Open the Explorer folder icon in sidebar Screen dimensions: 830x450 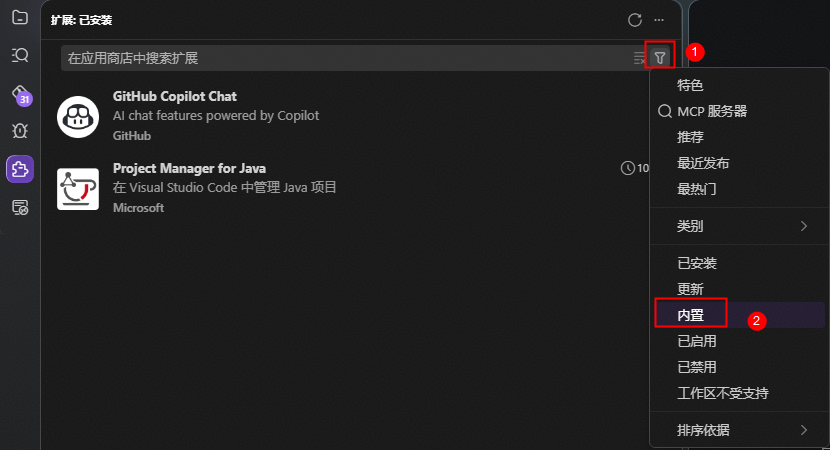pos(20,17)
